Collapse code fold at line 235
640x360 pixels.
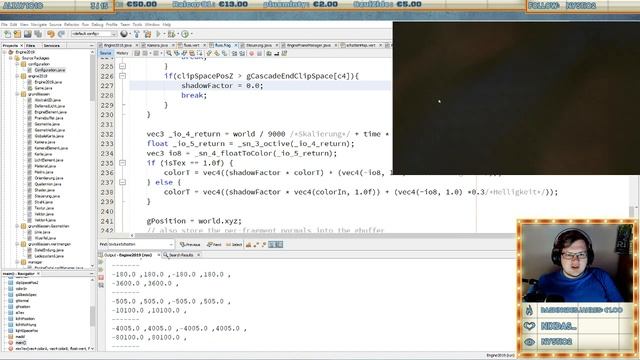click(x=122, y=163)
